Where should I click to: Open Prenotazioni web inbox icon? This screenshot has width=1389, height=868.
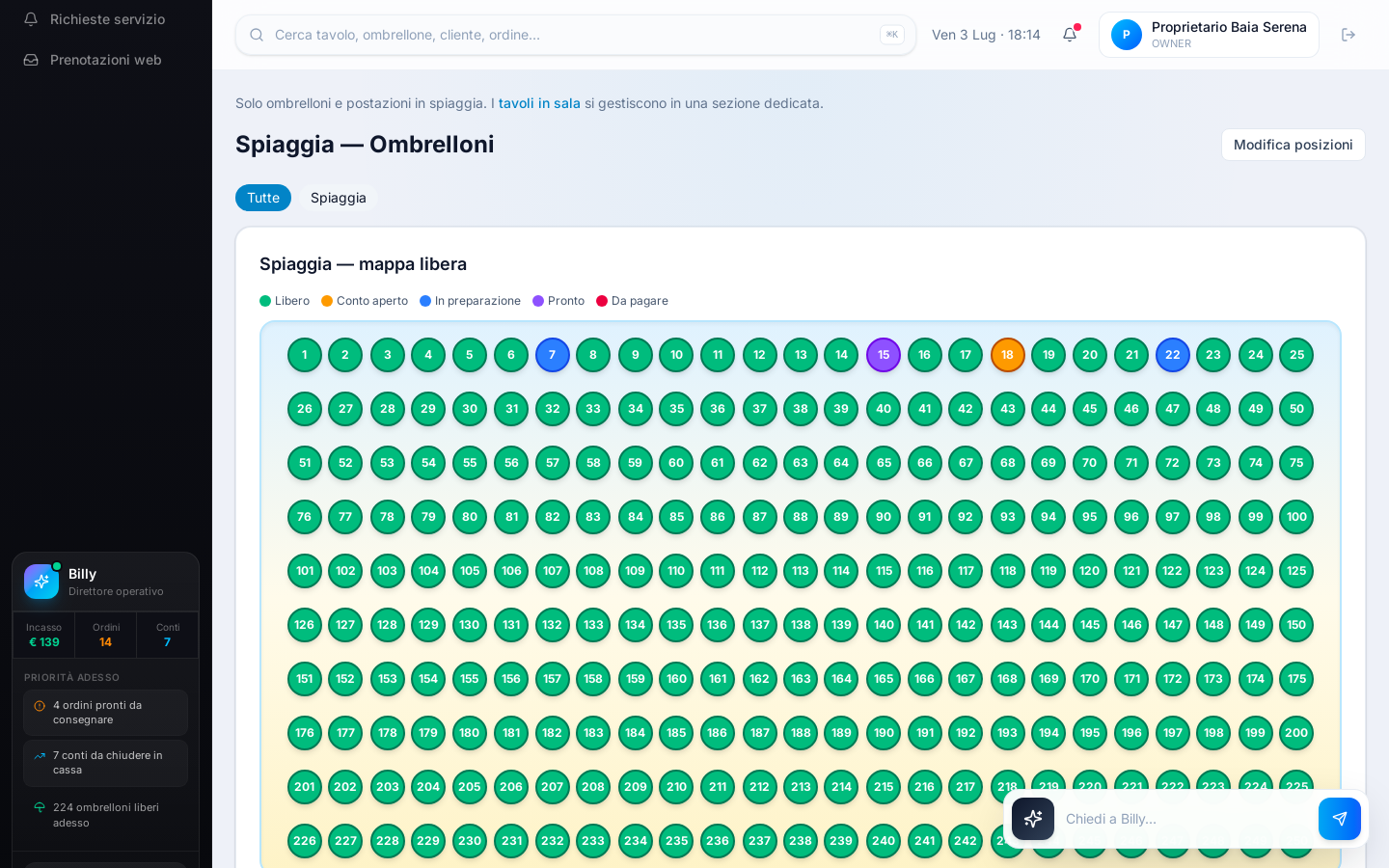pos(31,60)
